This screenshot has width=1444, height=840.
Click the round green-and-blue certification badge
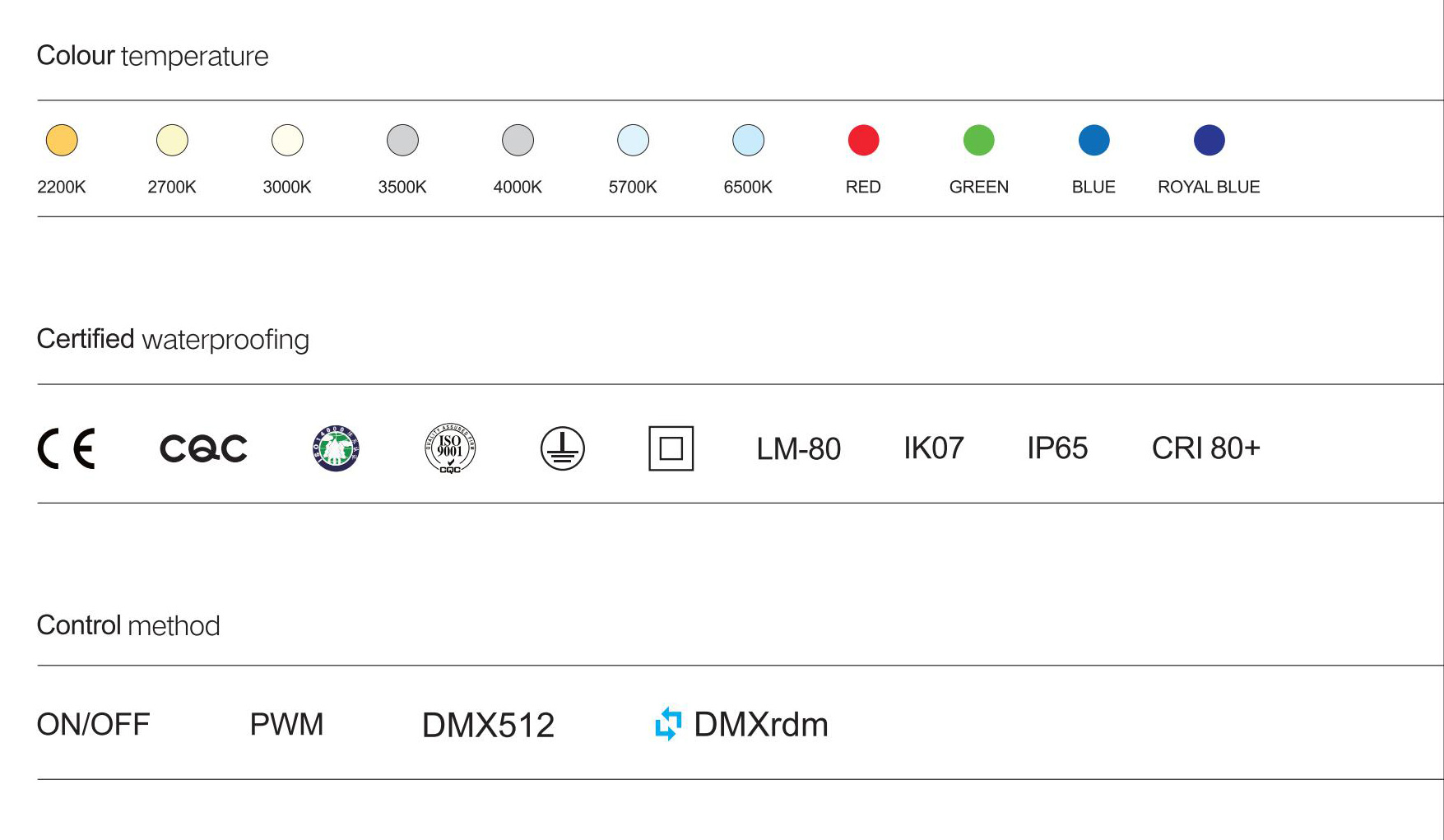(x=336, y=448)
